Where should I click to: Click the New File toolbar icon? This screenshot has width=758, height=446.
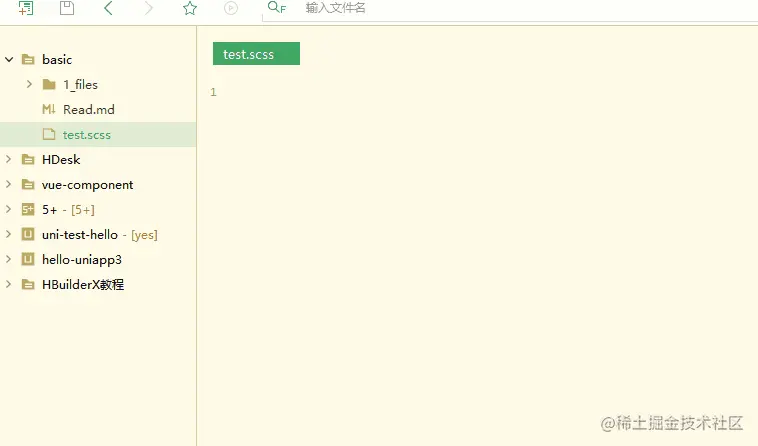point(26,8)
